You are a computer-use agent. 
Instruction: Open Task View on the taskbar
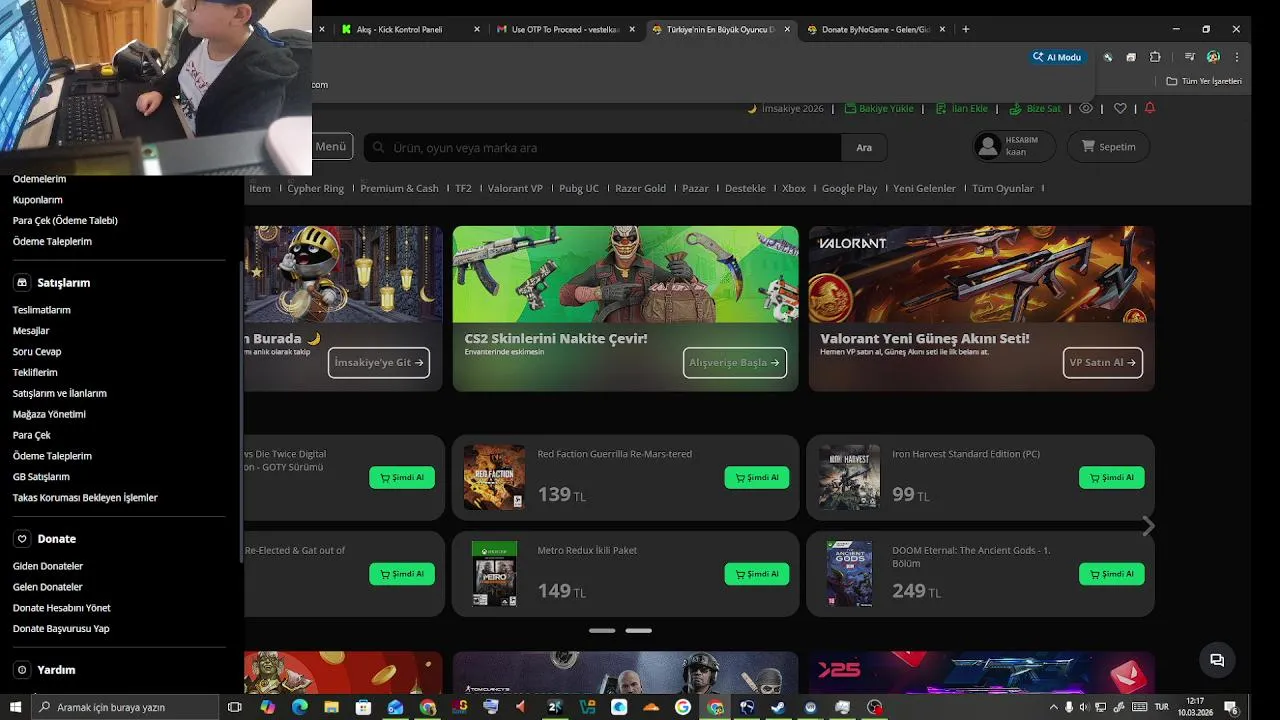(235, 707)
